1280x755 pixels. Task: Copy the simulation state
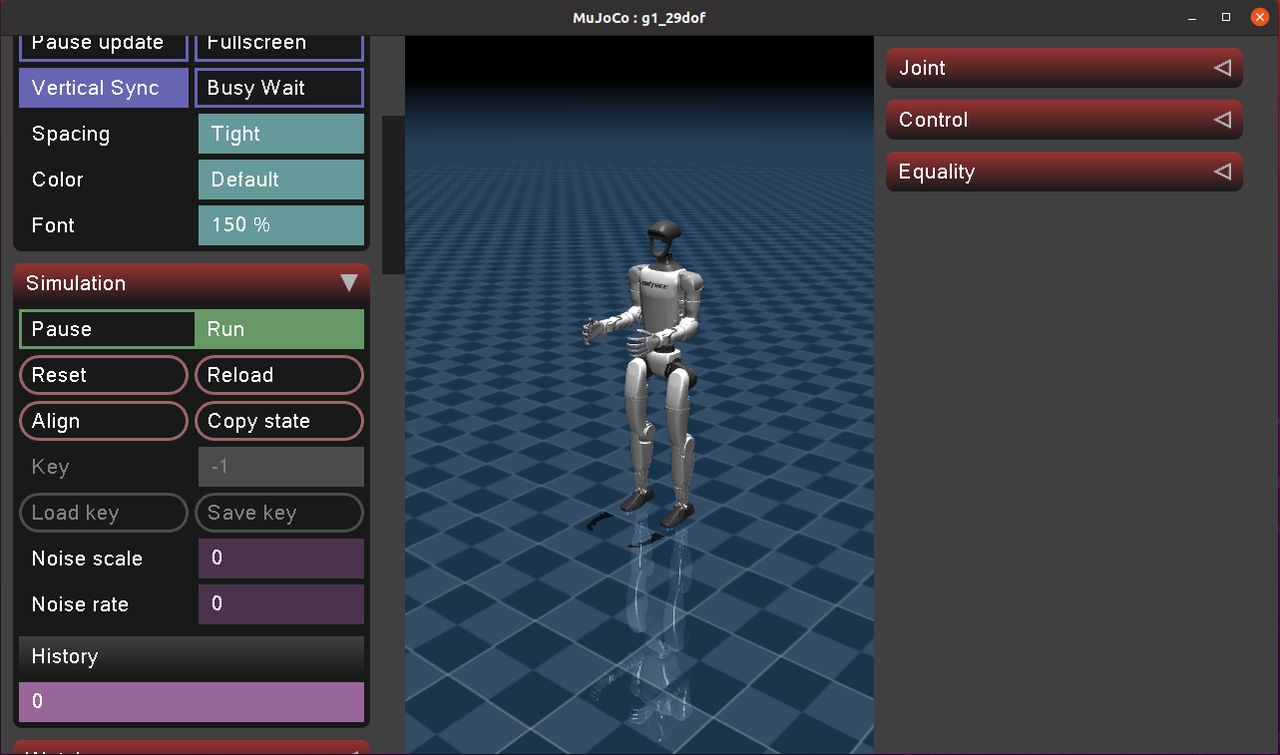279,421
